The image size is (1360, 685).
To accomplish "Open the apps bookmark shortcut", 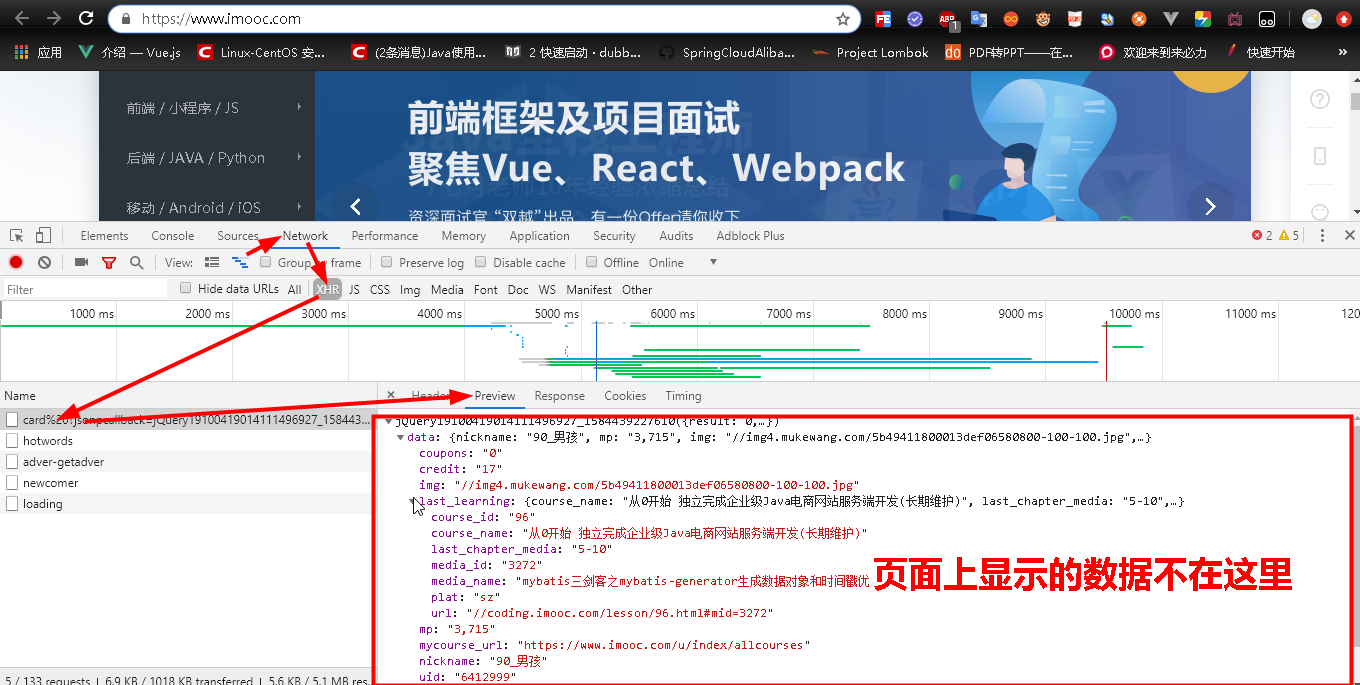I will coord(38,52).
